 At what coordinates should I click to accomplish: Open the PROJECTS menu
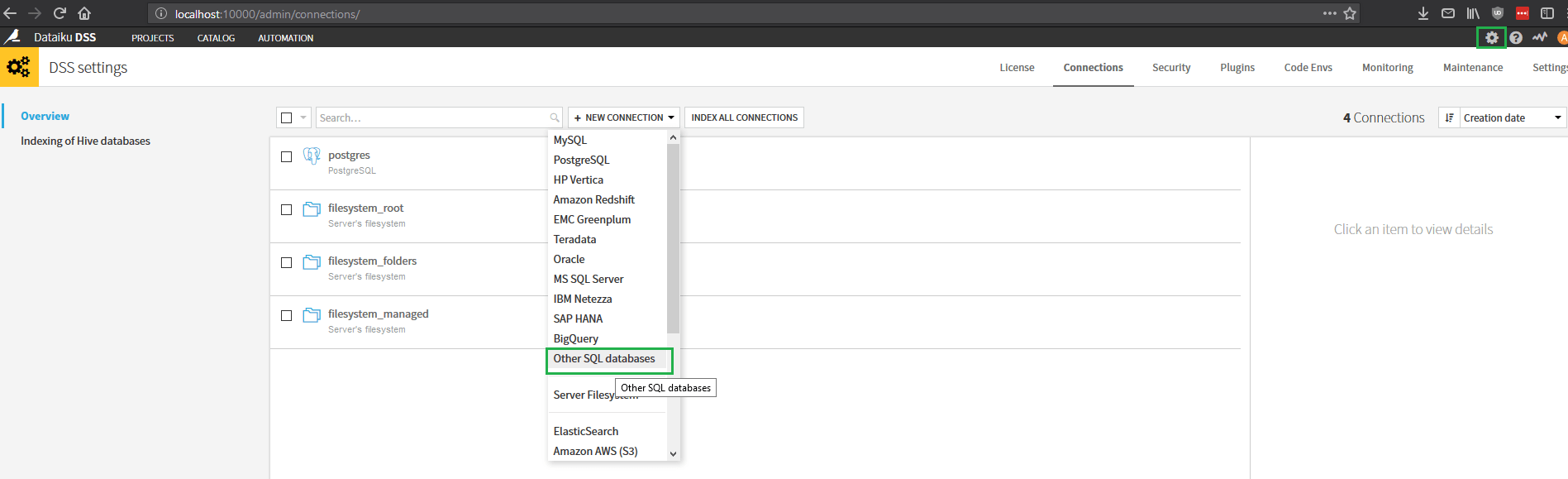click(153, 38)
